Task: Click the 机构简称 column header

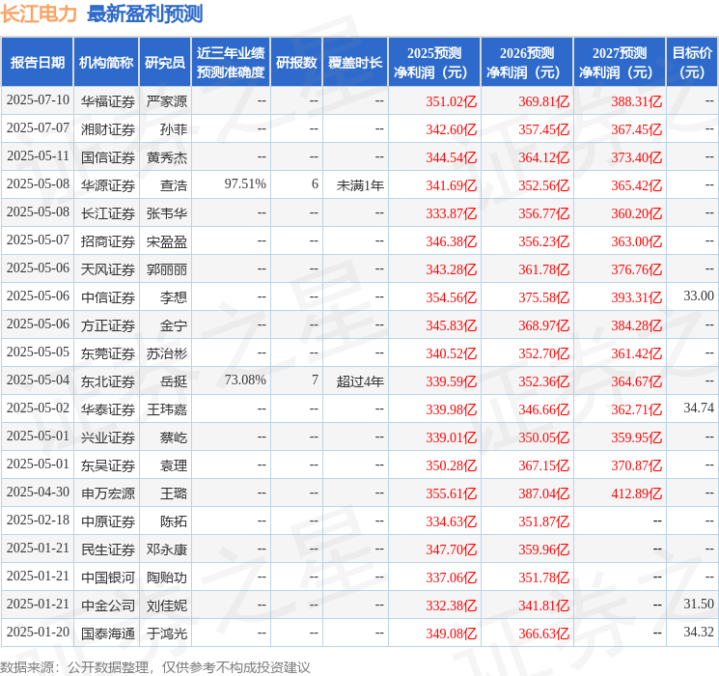Action: click(106, 62)
